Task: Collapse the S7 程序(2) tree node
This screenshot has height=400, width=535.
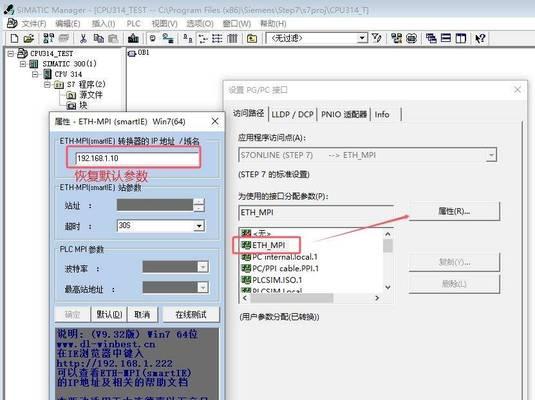Action: pyautogui.click(x=47, y=84)
